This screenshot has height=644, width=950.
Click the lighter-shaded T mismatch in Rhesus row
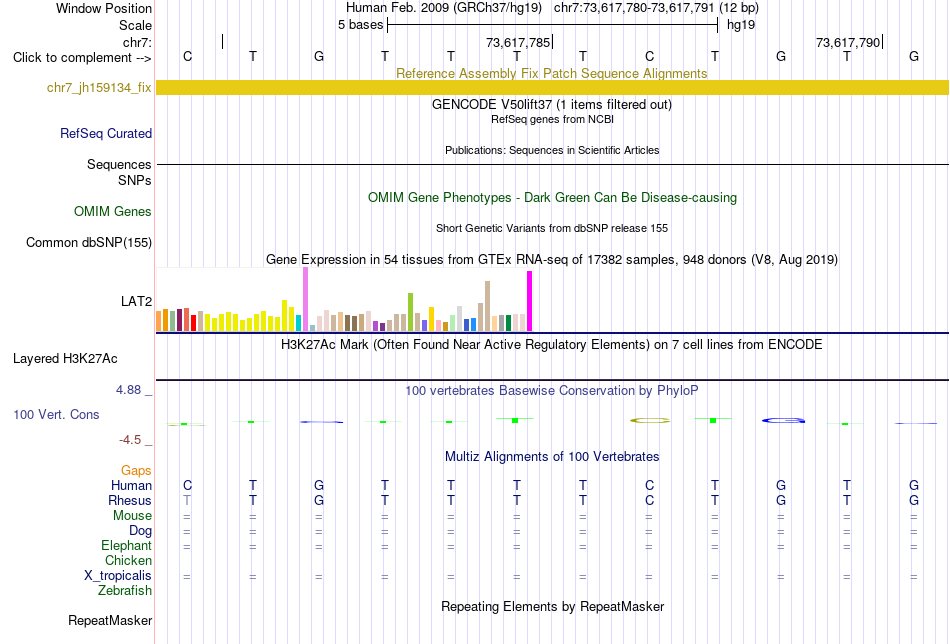(x=187, y=500)
